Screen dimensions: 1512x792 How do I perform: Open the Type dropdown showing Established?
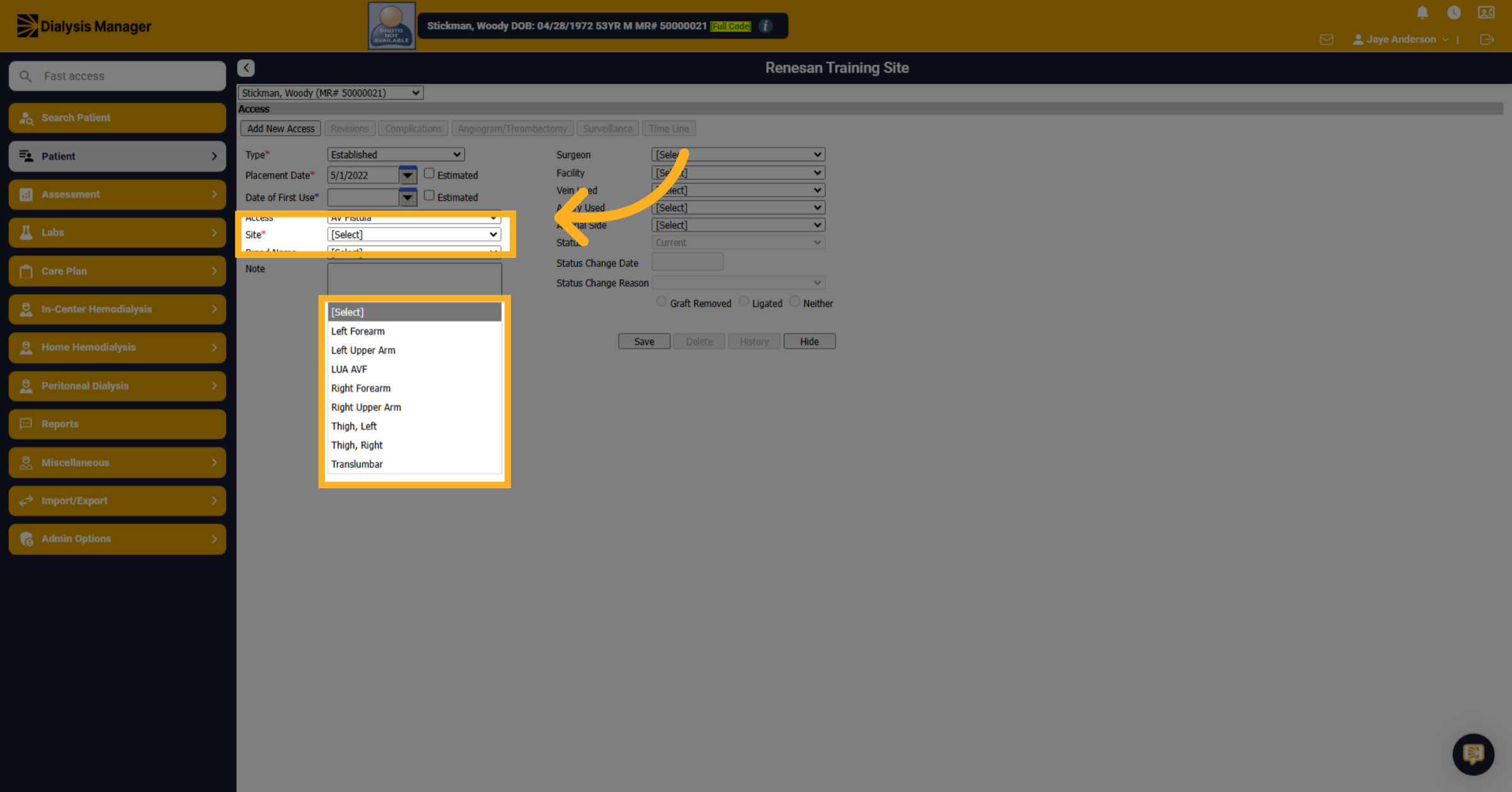pos(396,154)
